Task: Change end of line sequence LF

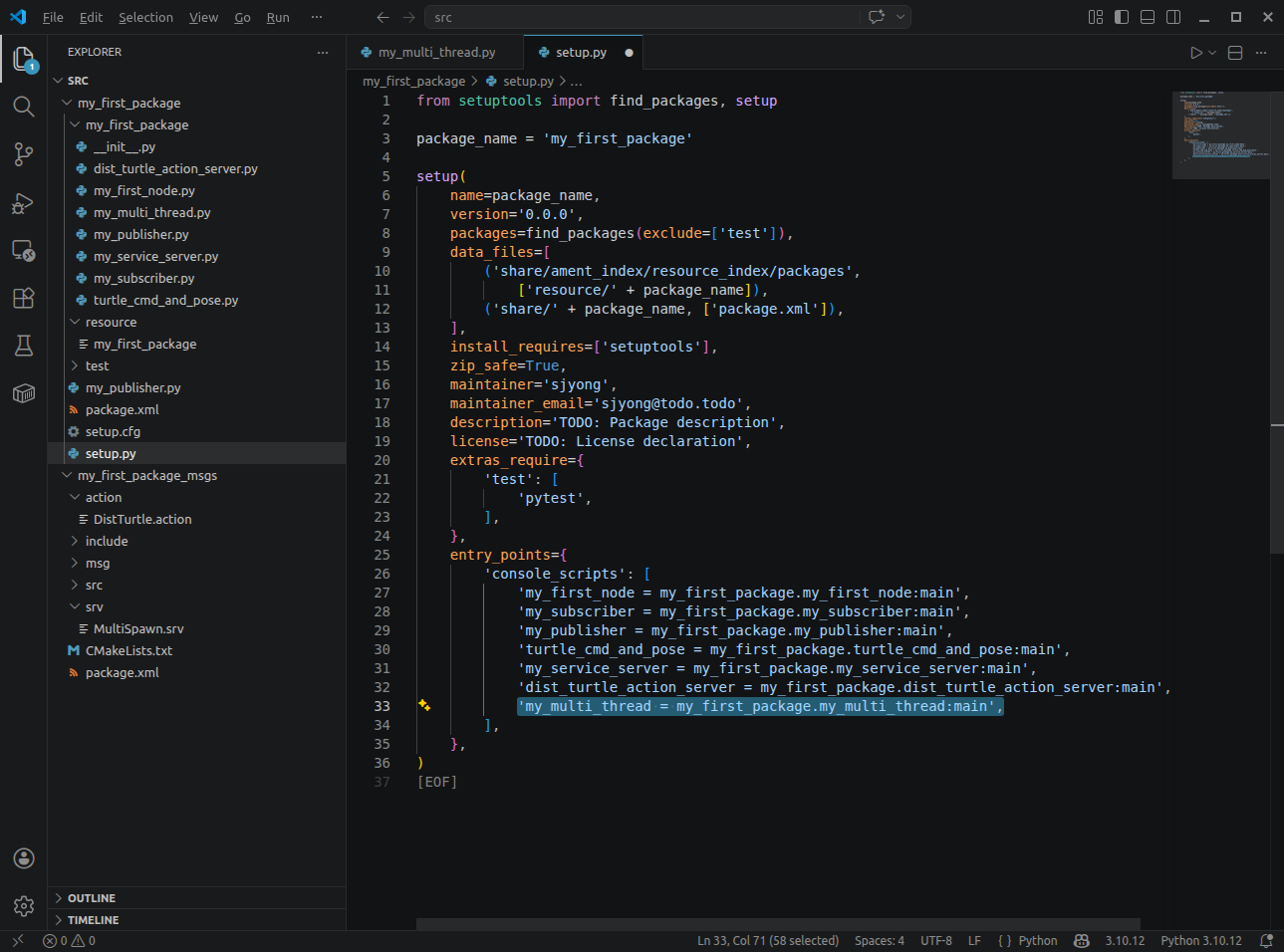Action: tap(974, 941)
